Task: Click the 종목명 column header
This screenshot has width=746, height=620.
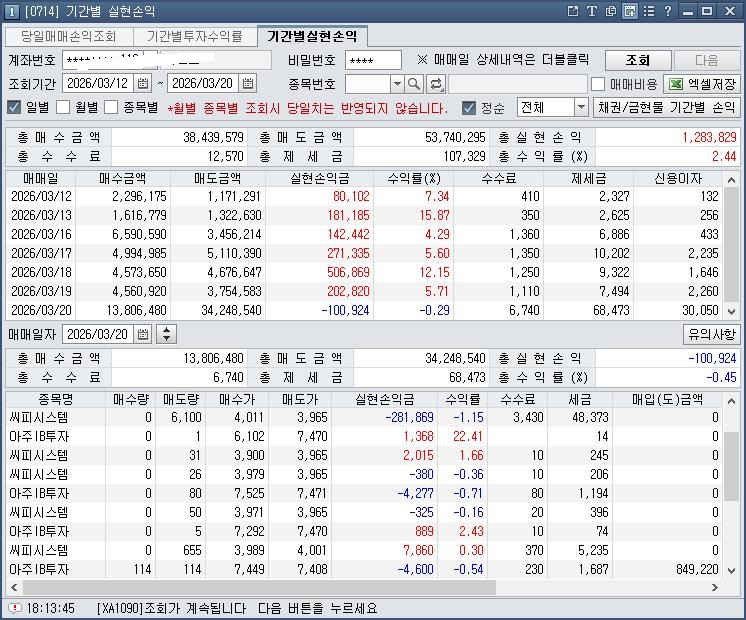Action: click(56, 399)
